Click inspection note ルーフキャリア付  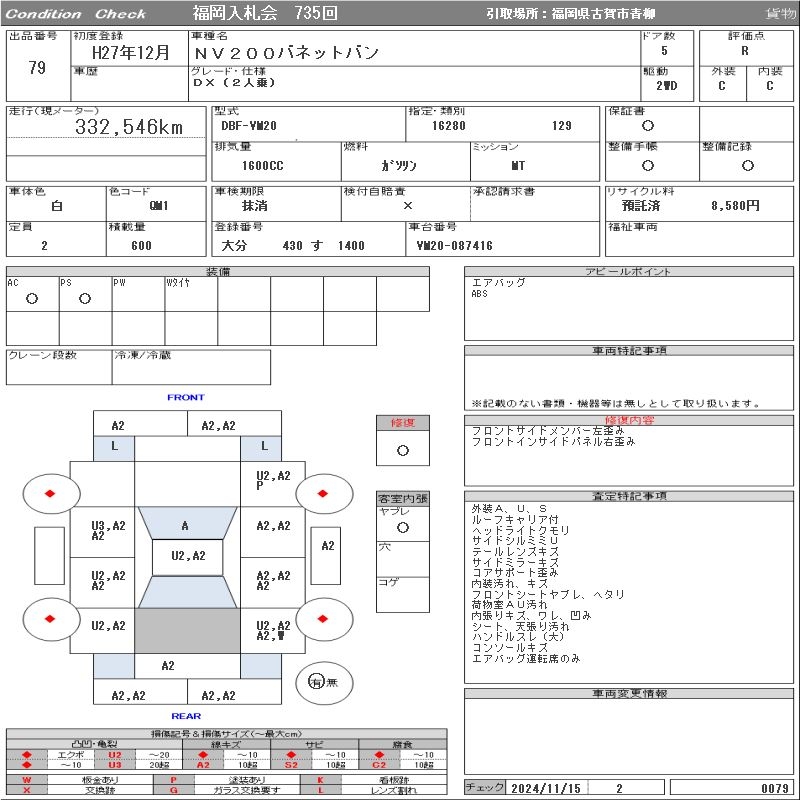514,519
